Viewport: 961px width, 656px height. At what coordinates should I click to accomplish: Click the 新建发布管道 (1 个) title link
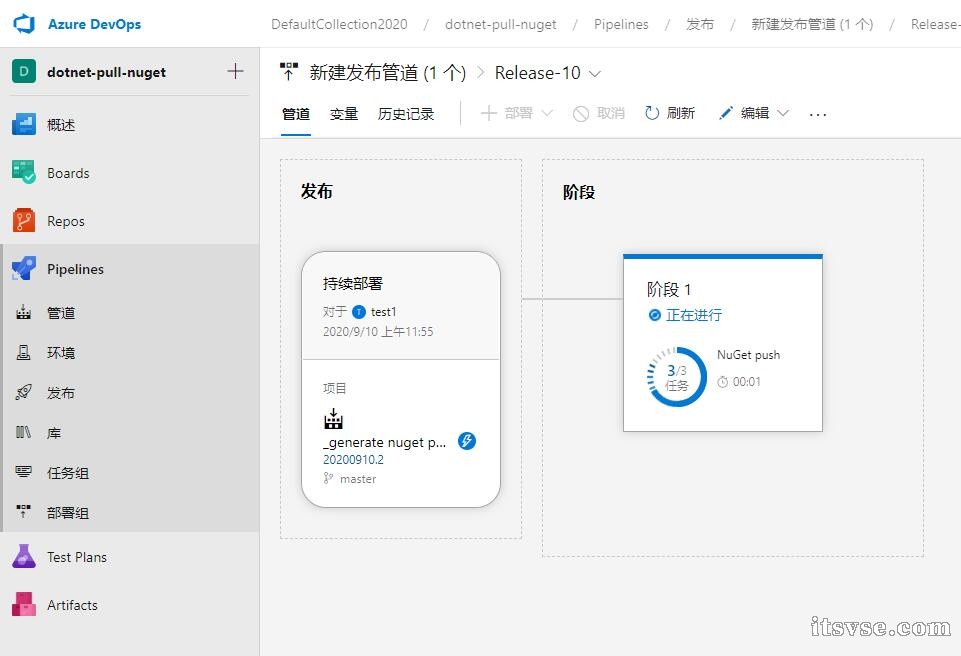click(387, 73)
